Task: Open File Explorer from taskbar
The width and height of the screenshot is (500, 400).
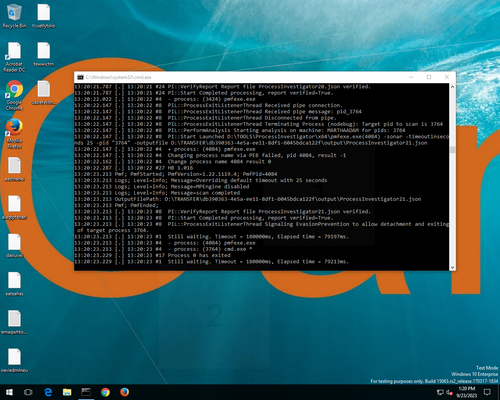Action: click(x=67, y=392)
